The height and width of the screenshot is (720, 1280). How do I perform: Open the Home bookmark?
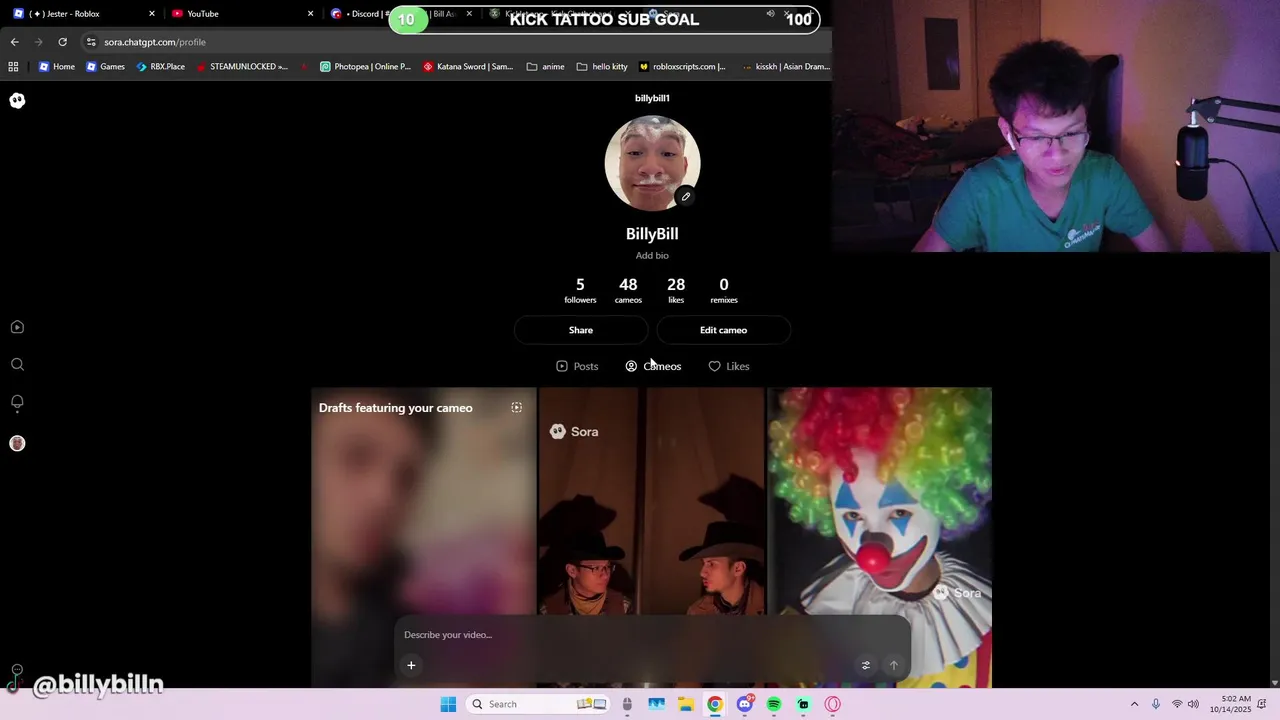[x=57, y=67]
